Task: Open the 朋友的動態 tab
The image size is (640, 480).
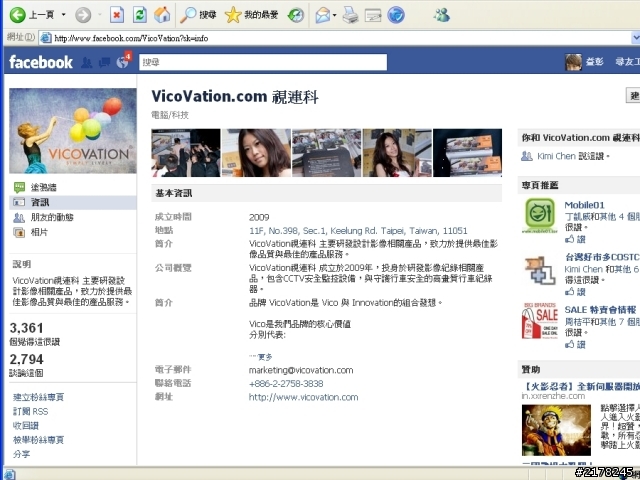Action: point(52,217)
